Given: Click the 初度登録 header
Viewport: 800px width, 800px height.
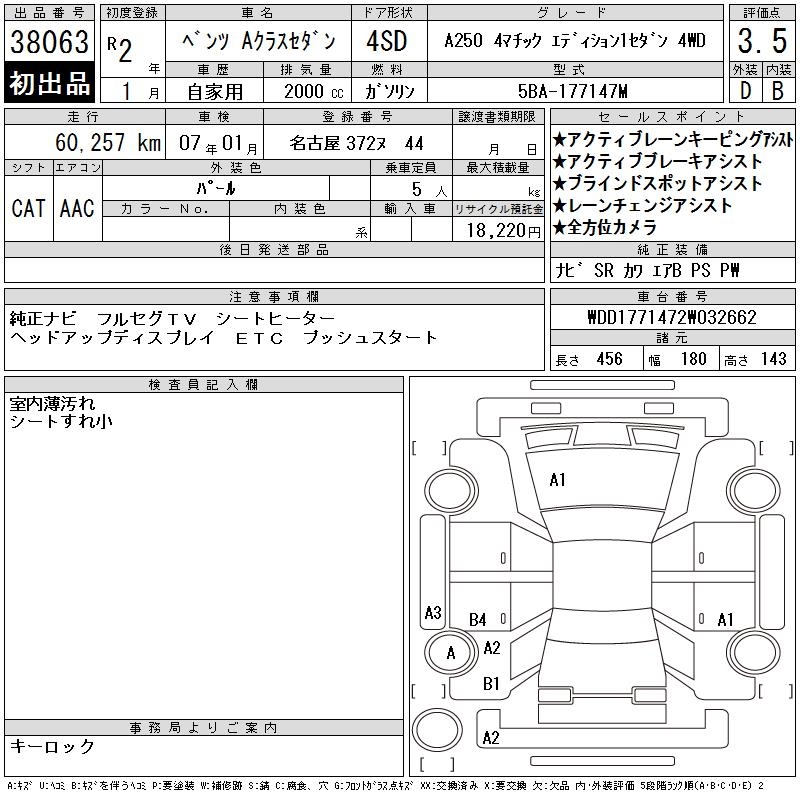Looking at the screenshot, I should point(132,13).
